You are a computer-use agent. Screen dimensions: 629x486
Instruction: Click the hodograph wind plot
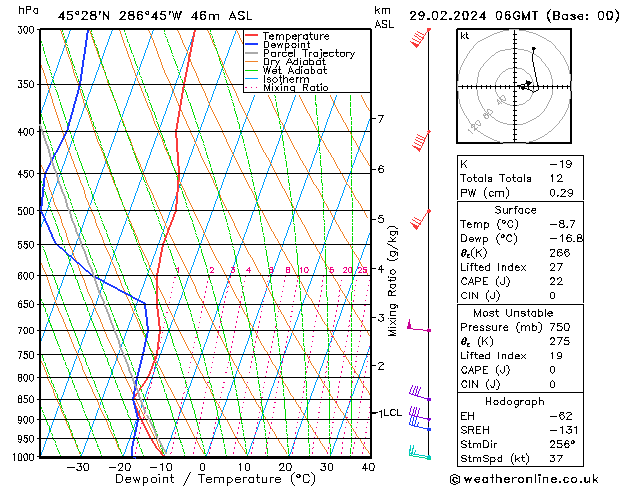tap(514, 86)
